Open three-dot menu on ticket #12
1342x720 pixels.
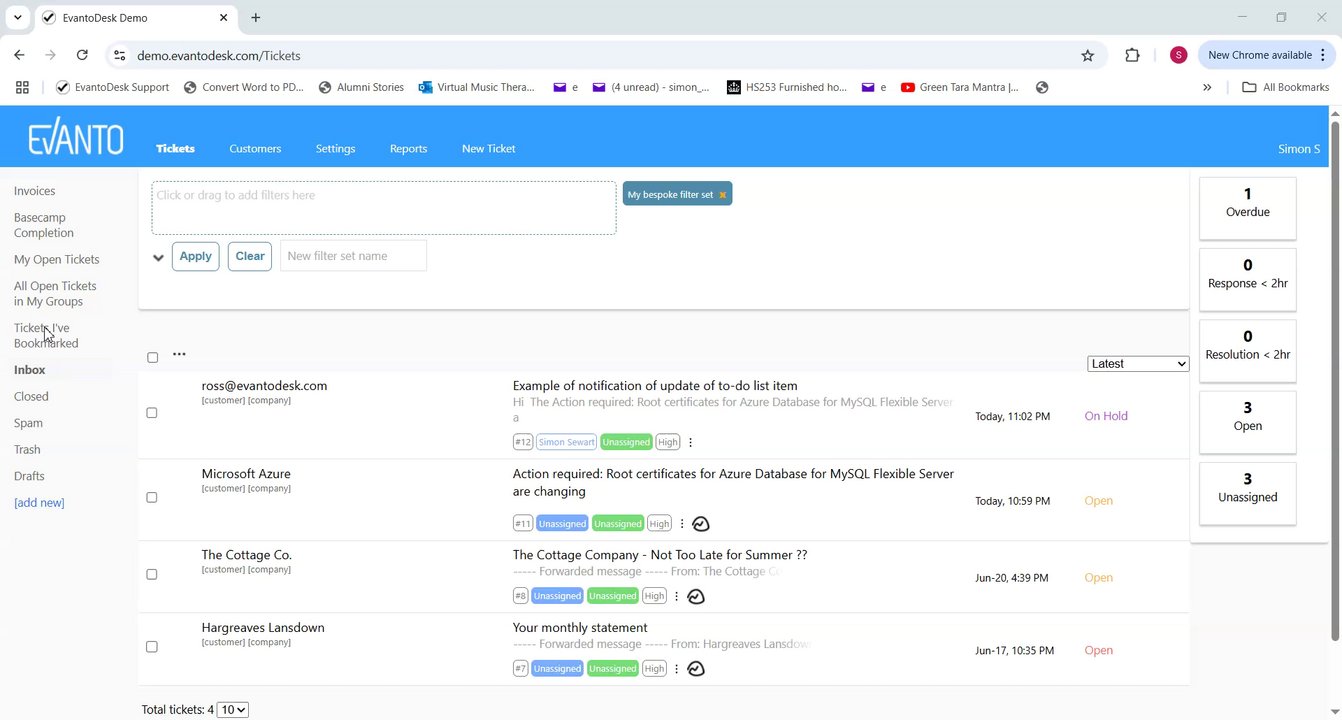point(690,442)
